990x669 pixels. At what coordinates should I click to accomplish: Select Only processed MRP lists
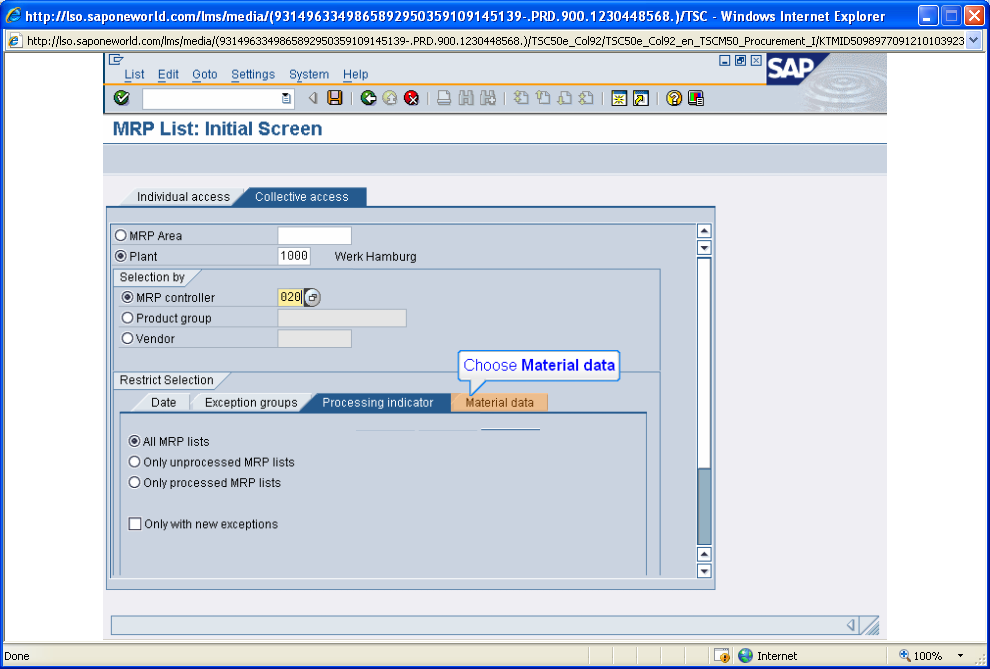point(134,483)
